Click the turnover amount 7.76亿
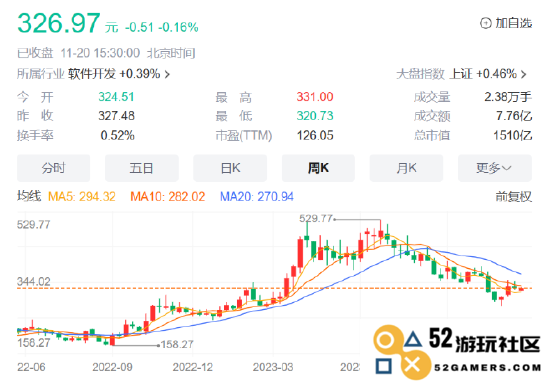The image size is (550, 385). pos(514,116)
